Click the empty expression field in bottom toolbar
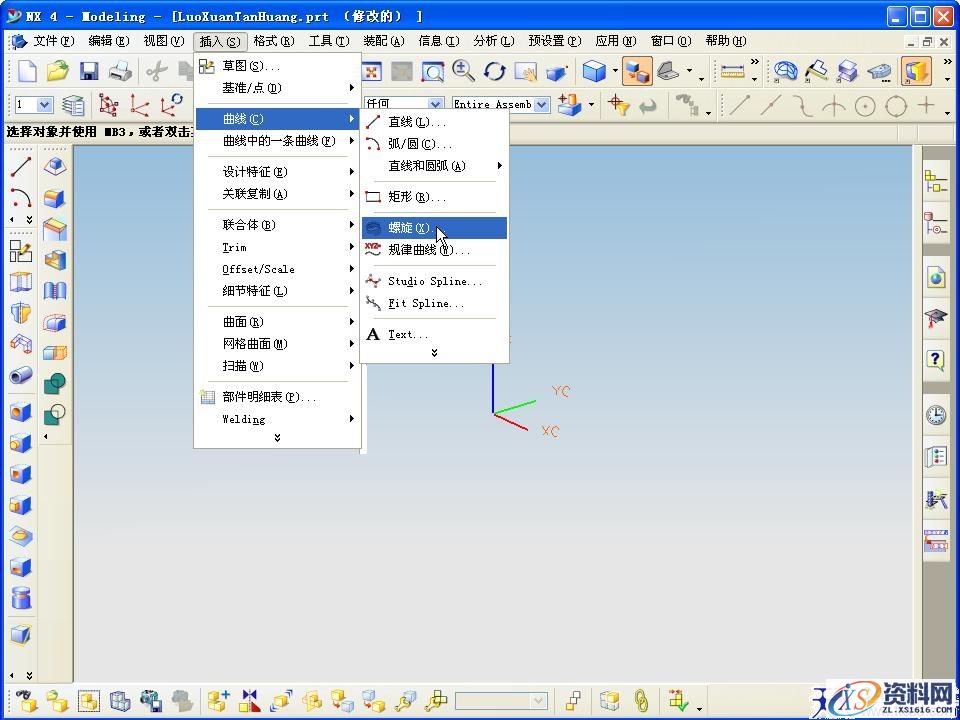Screen dimensions: 960x720 pyautogui.click(x=500, y=700)
